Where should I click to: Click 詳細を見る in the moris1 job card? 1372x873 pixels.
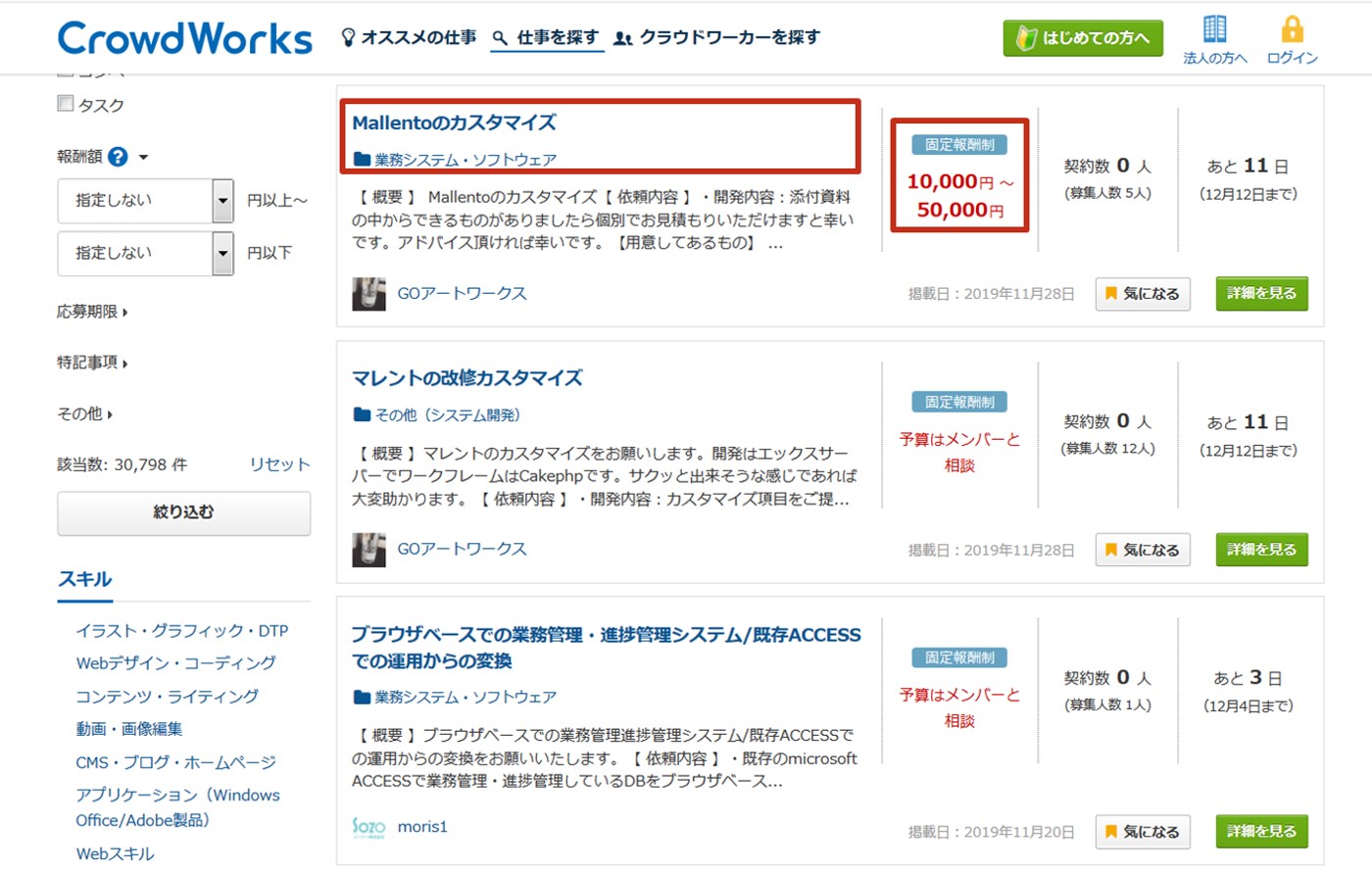pos(1261,832)
